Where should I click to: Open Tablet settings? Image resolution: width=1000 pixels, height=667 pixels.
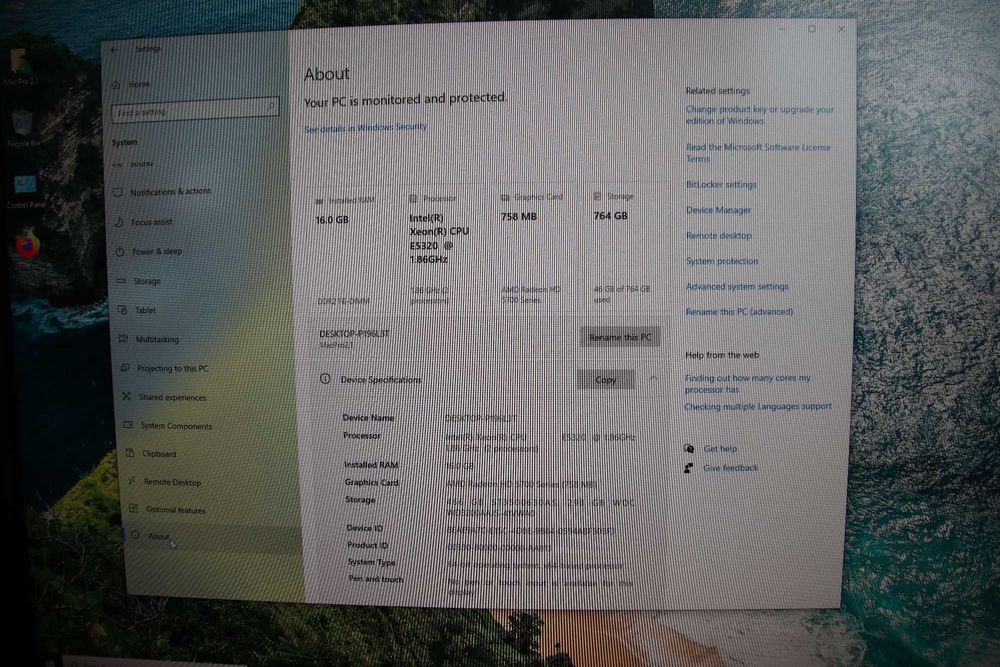pos(145,311)
